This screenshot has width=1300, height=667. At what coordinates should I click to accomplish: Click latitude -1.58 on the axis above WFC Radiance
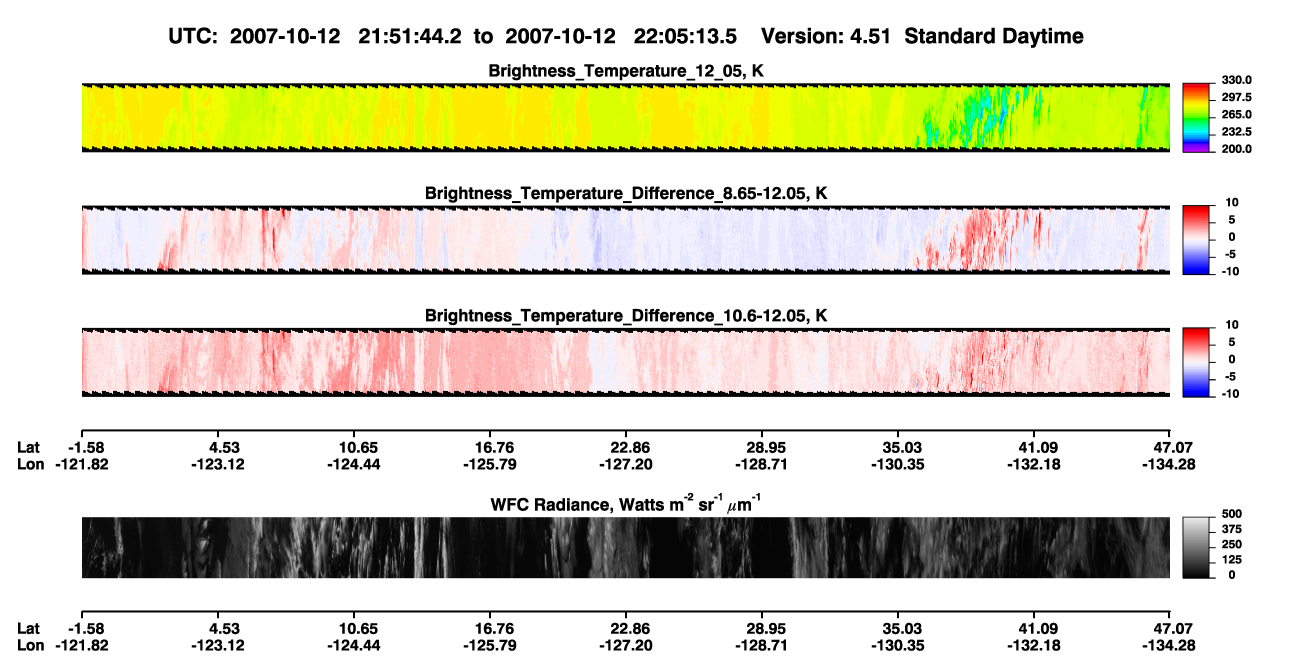pyautogui.click(x=88, y=447)
